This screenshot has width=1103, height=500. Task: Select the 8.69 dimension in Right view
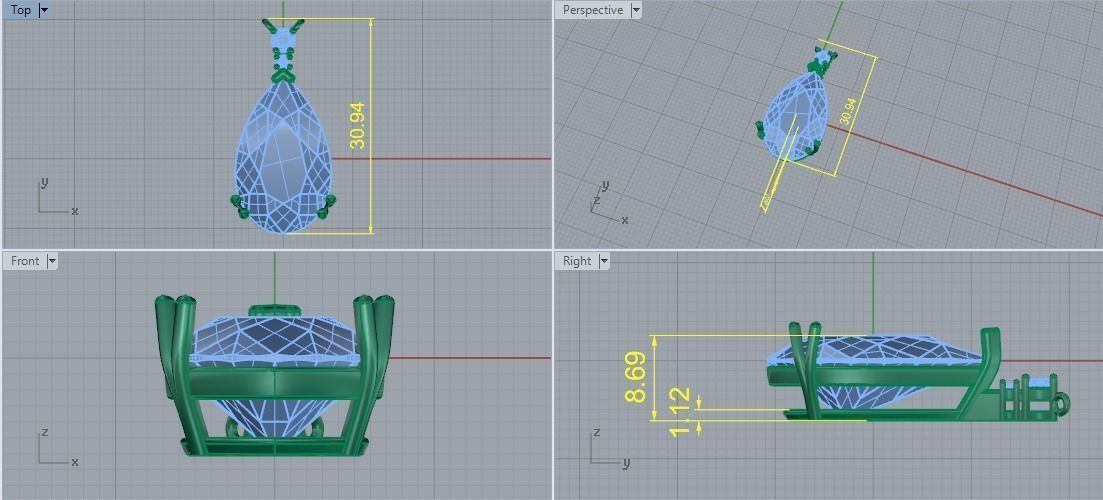(635, 378)
